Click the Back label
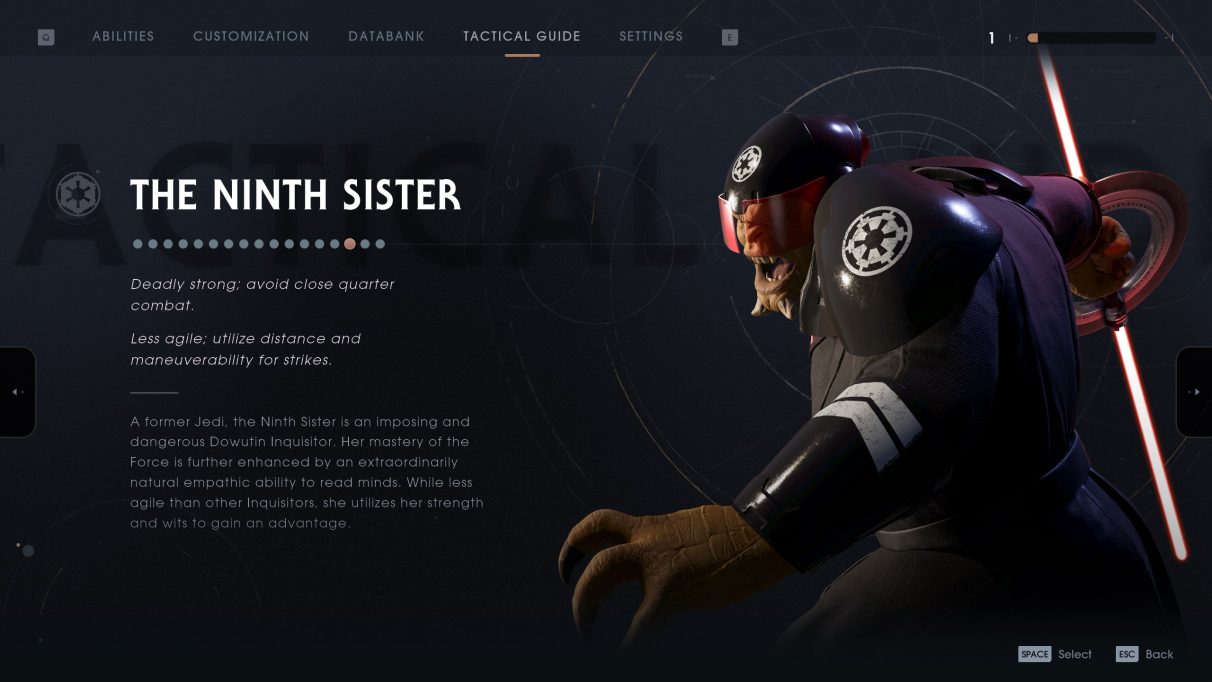The width and height of the screenshot is (1212, 682). click(1160, 654)
